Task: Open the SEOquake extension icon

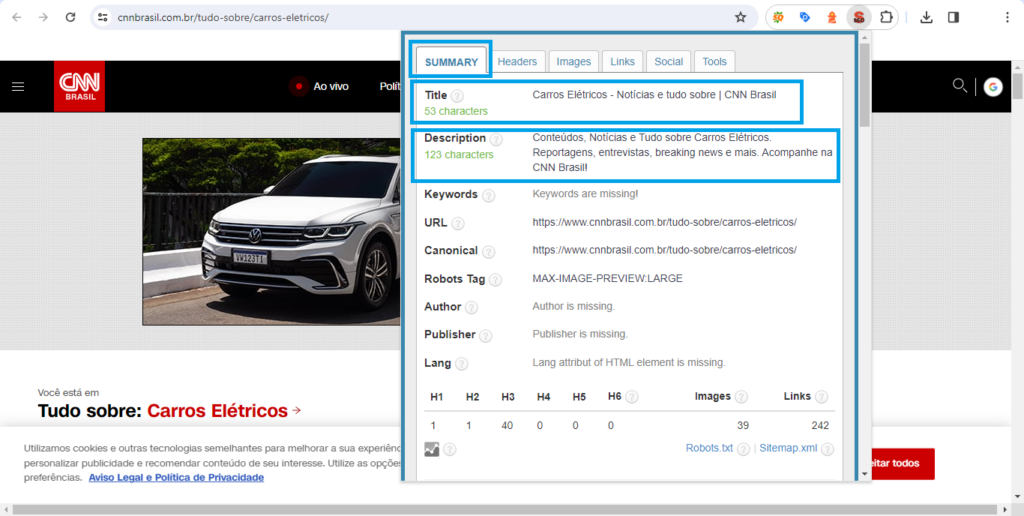Action: point(778,18)
